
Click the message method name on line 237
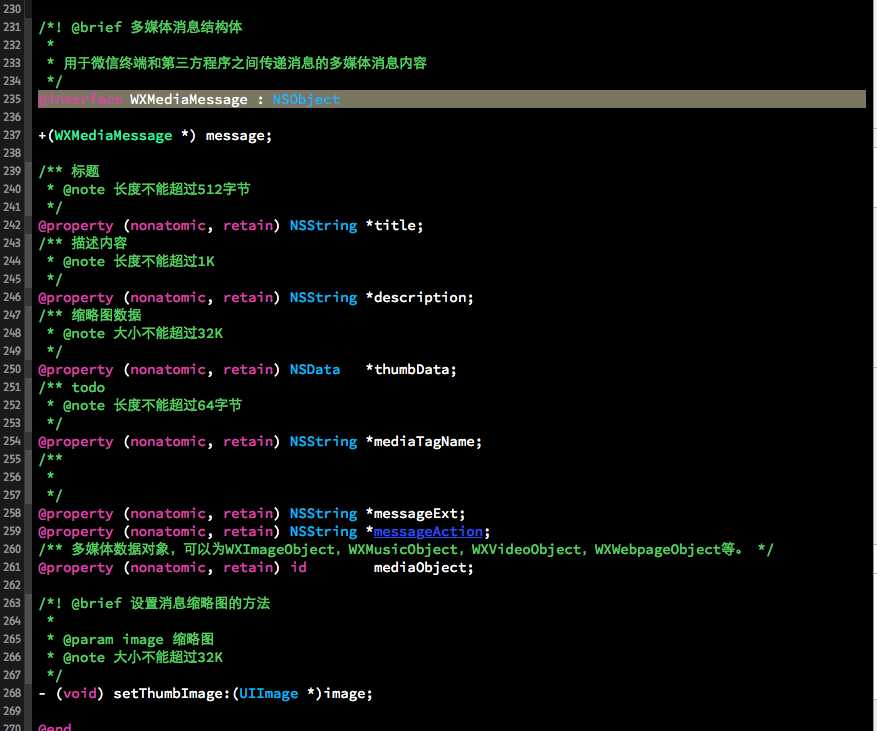(x=234, y=136)
